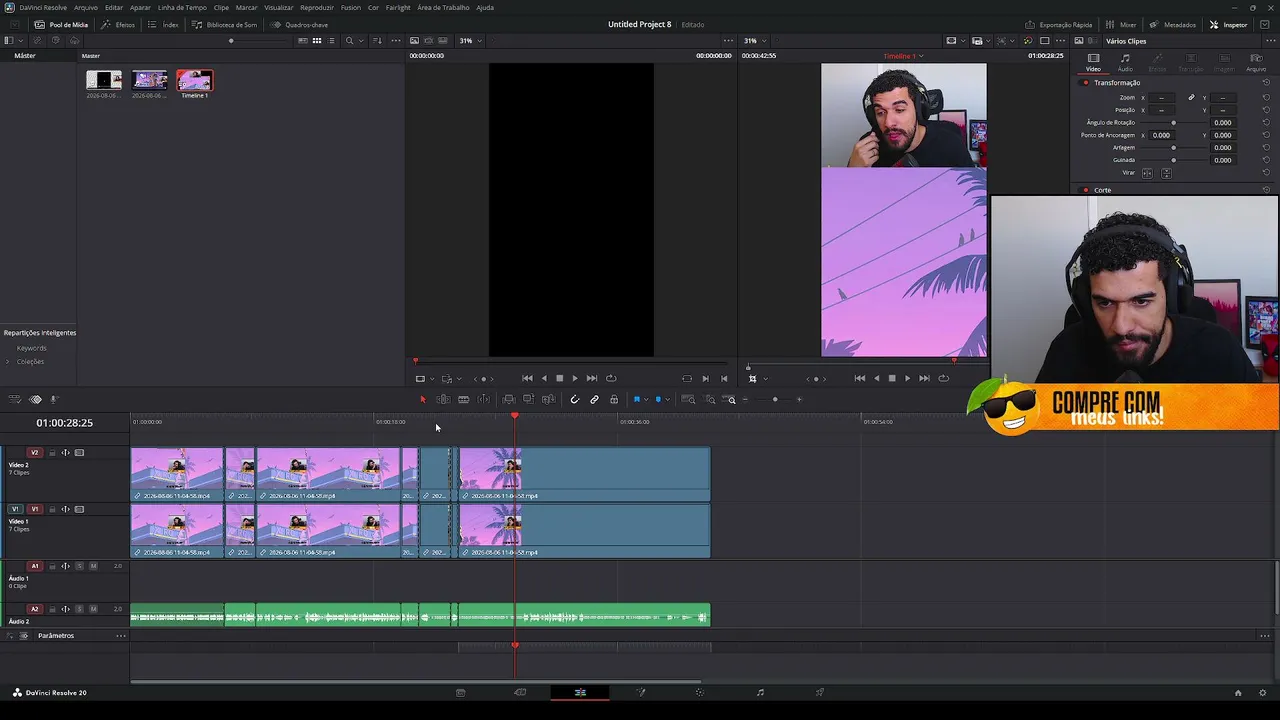1280x720 pixels.
Task: Click Detail Zoom icon
Action: pyautogui.click(x=710, y=400)
